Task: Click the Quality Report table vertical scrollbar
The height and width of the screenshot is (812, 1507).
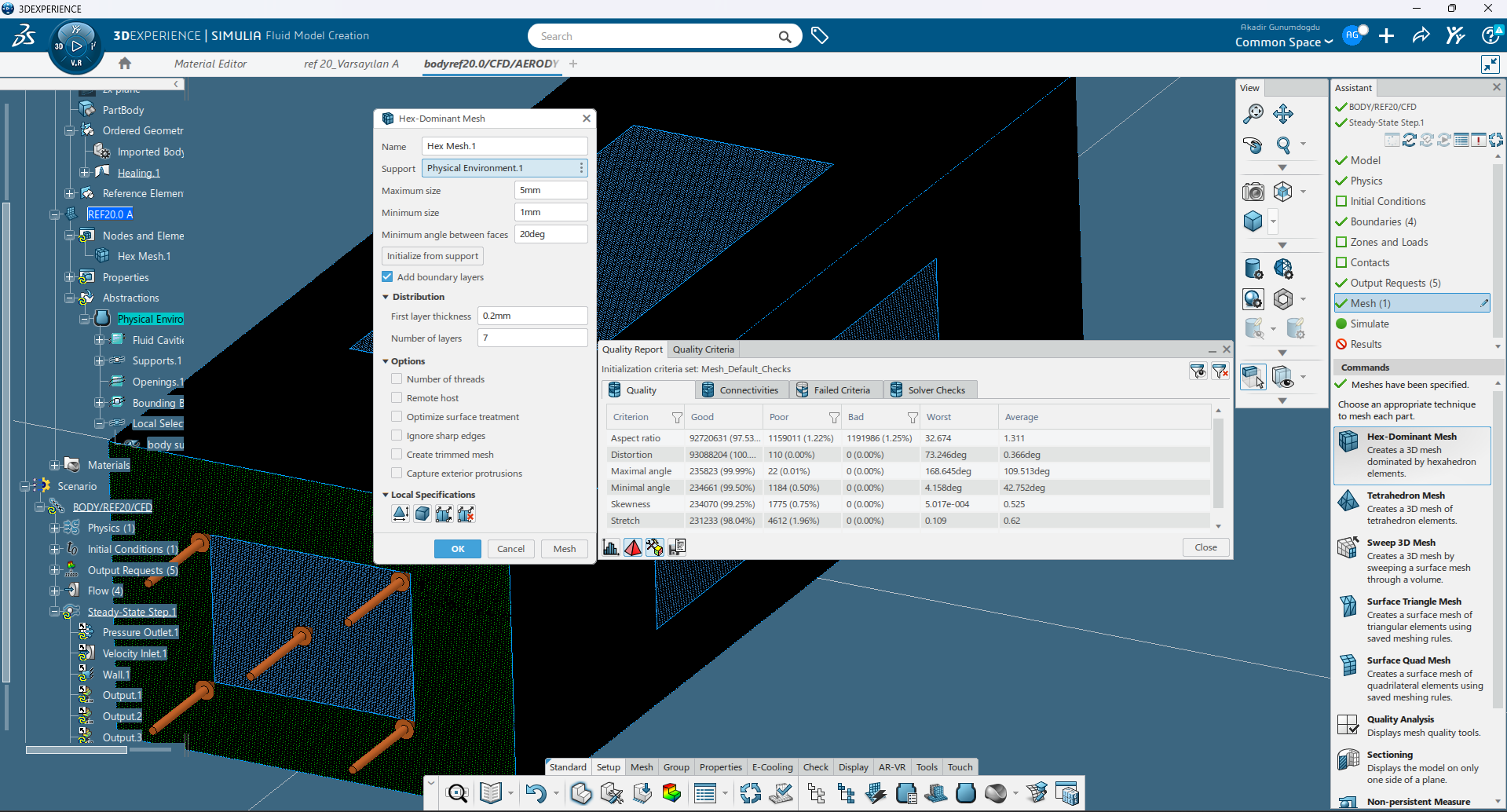Action: coord(1219,463)
